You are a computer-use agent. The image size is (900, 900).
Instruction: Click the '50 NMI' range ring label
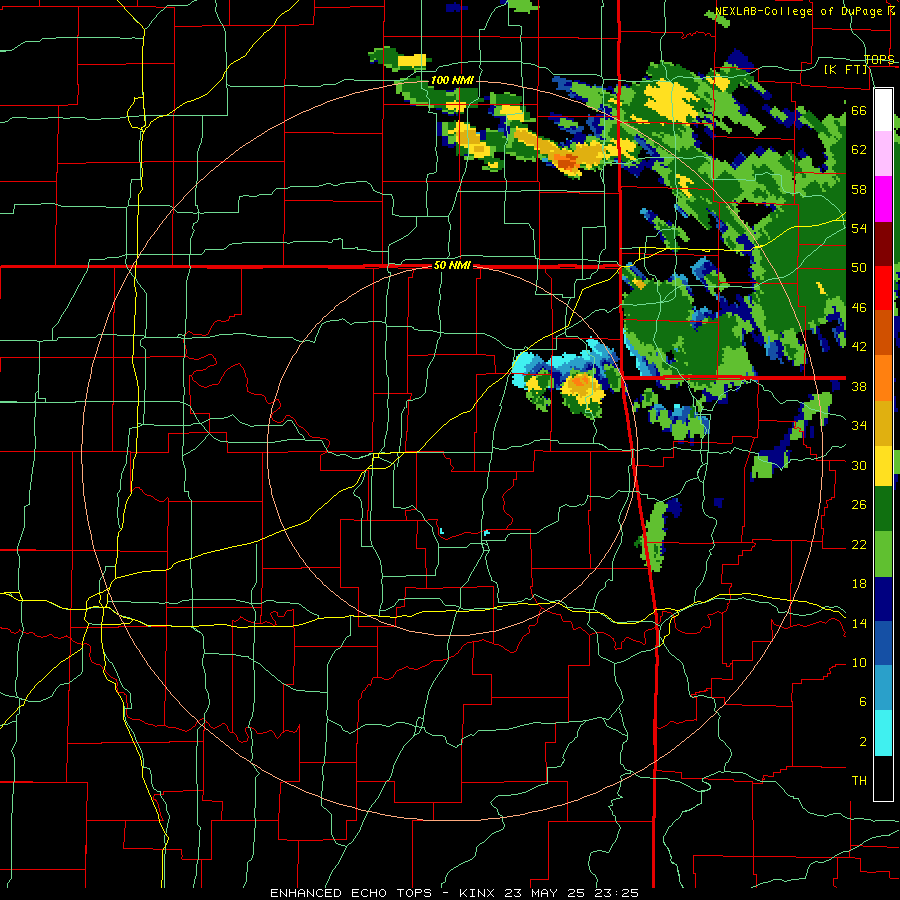[x=452, y=265]
